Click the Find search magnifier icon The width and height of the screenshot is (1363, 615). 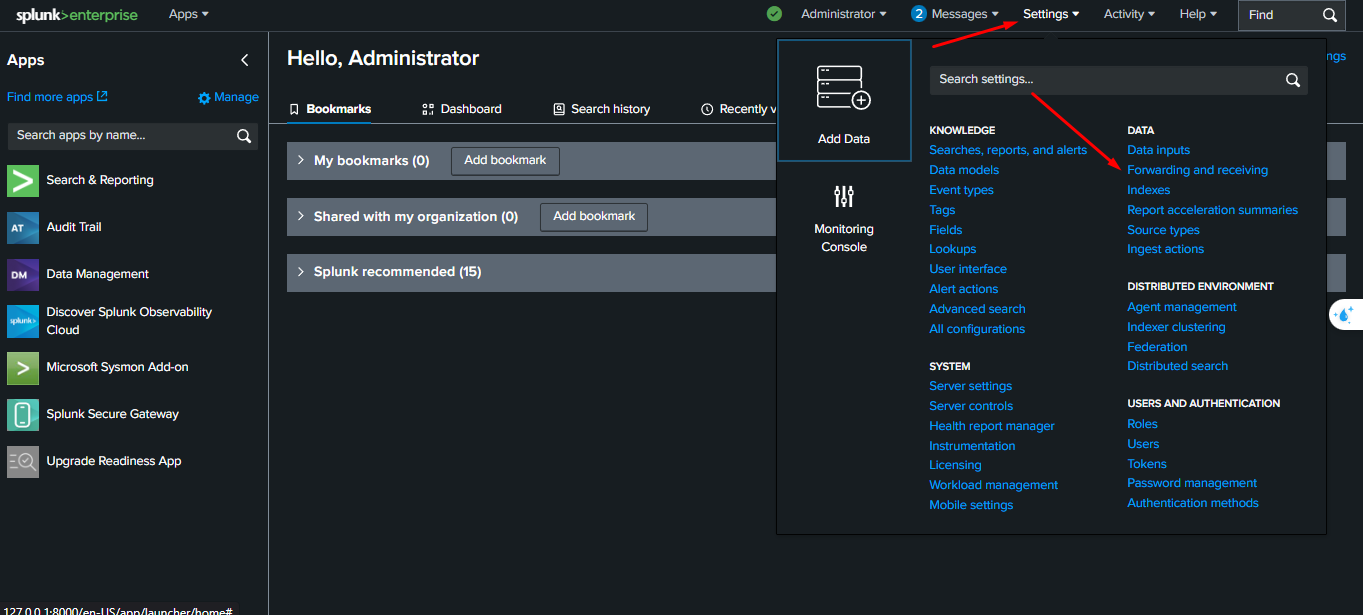point(1330,15)
